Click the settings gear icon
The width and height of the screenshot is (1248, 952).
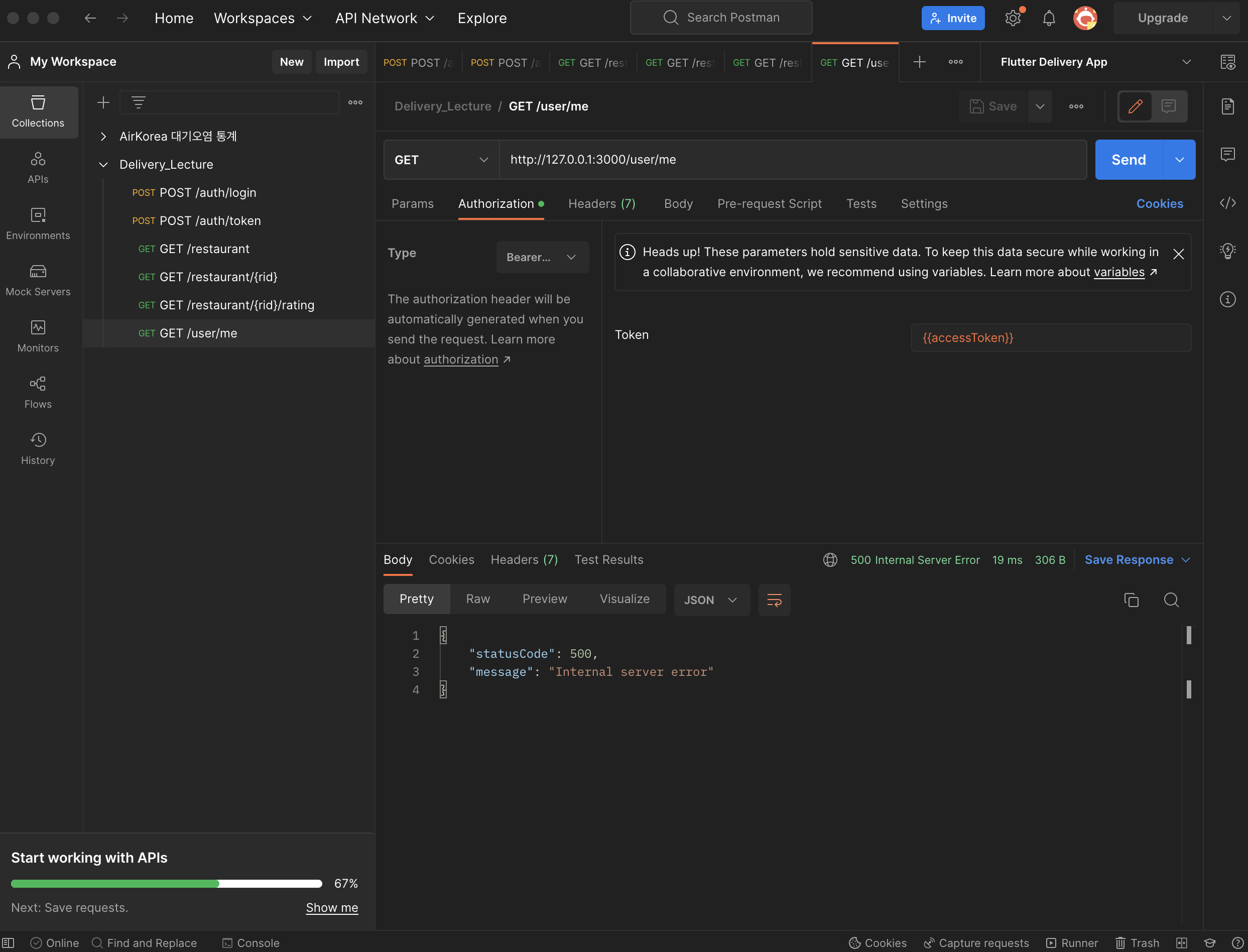coord(1013,18)
